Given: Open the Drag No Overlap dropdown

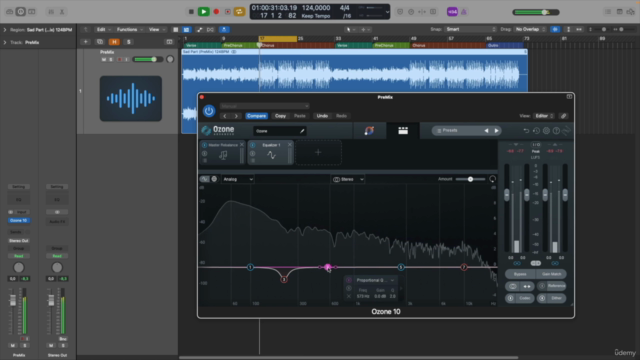Looking at the screenshot, I should click(530, 29).
